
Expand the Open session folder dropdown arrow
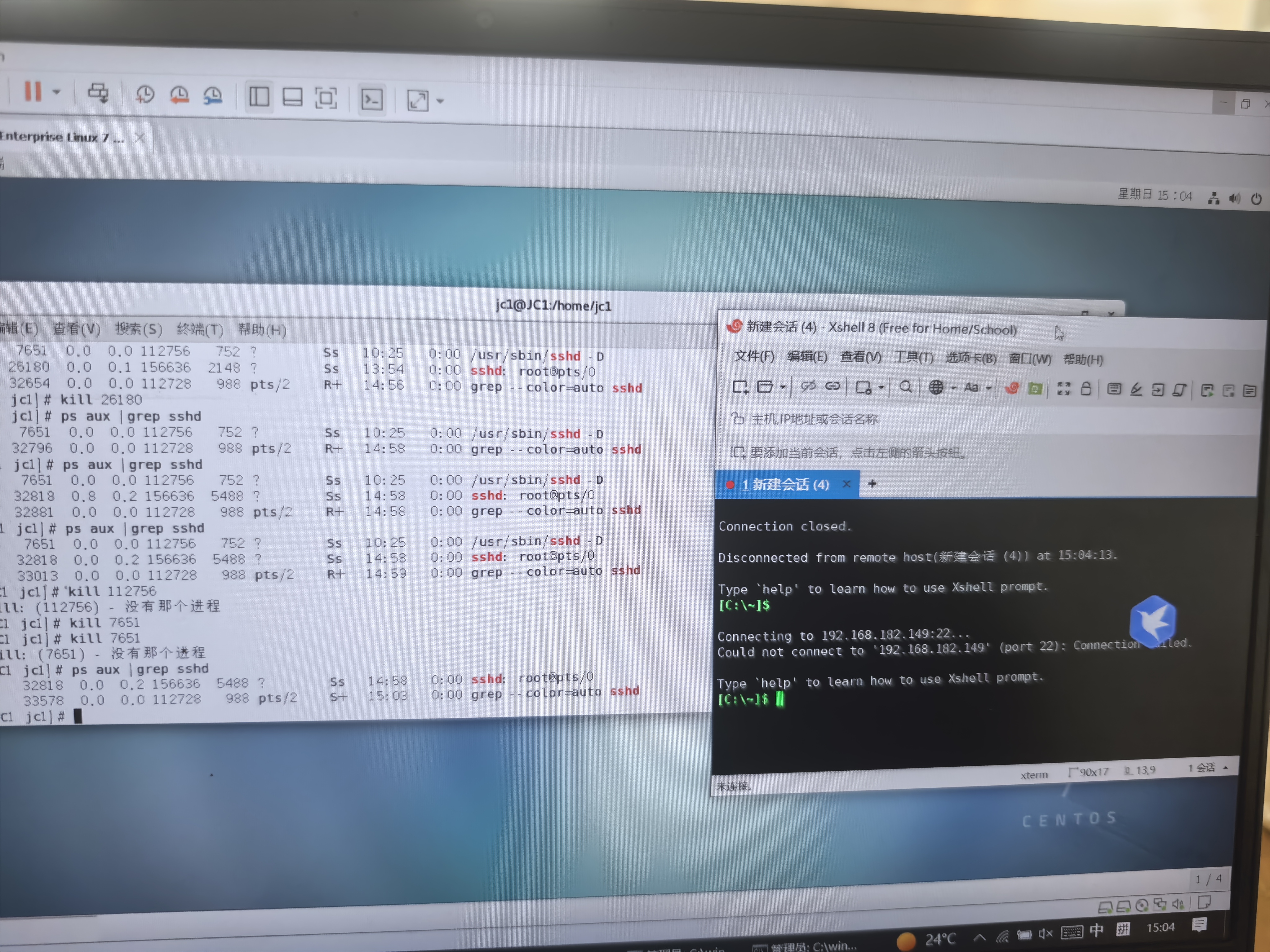point(783,387)
